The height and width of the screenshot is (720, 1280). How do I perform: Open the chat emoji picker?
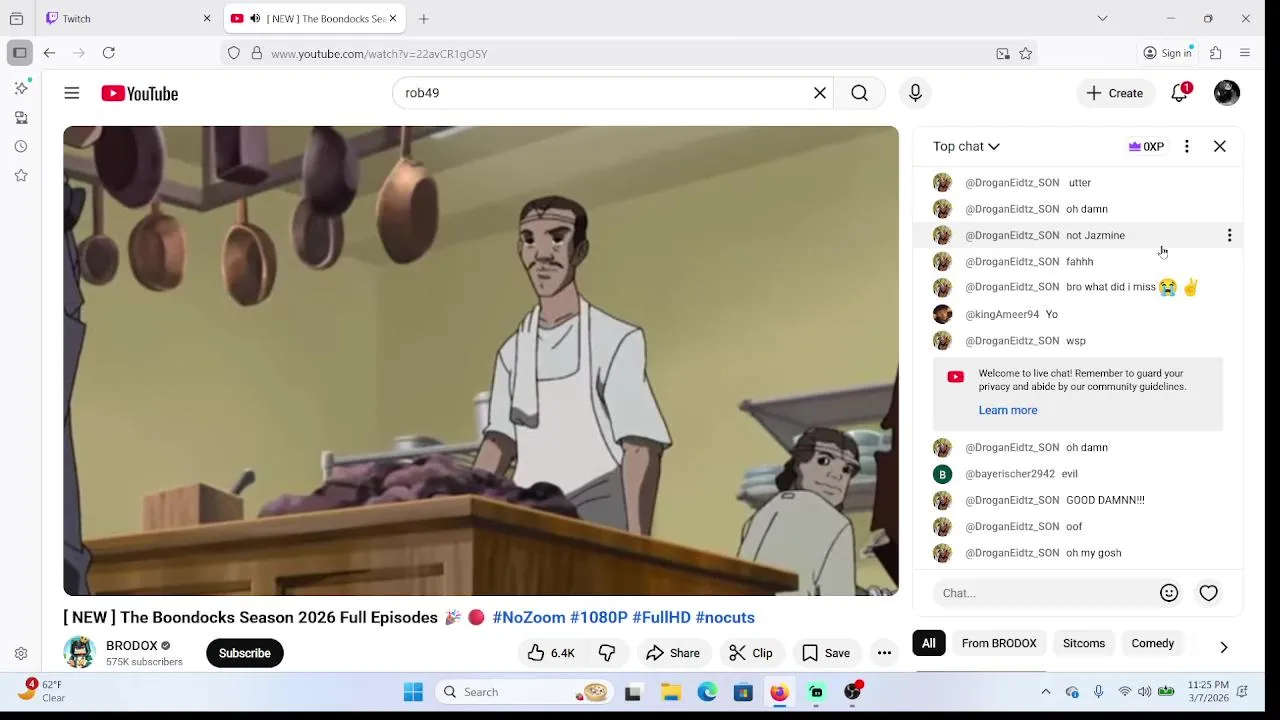point(1168,593)
